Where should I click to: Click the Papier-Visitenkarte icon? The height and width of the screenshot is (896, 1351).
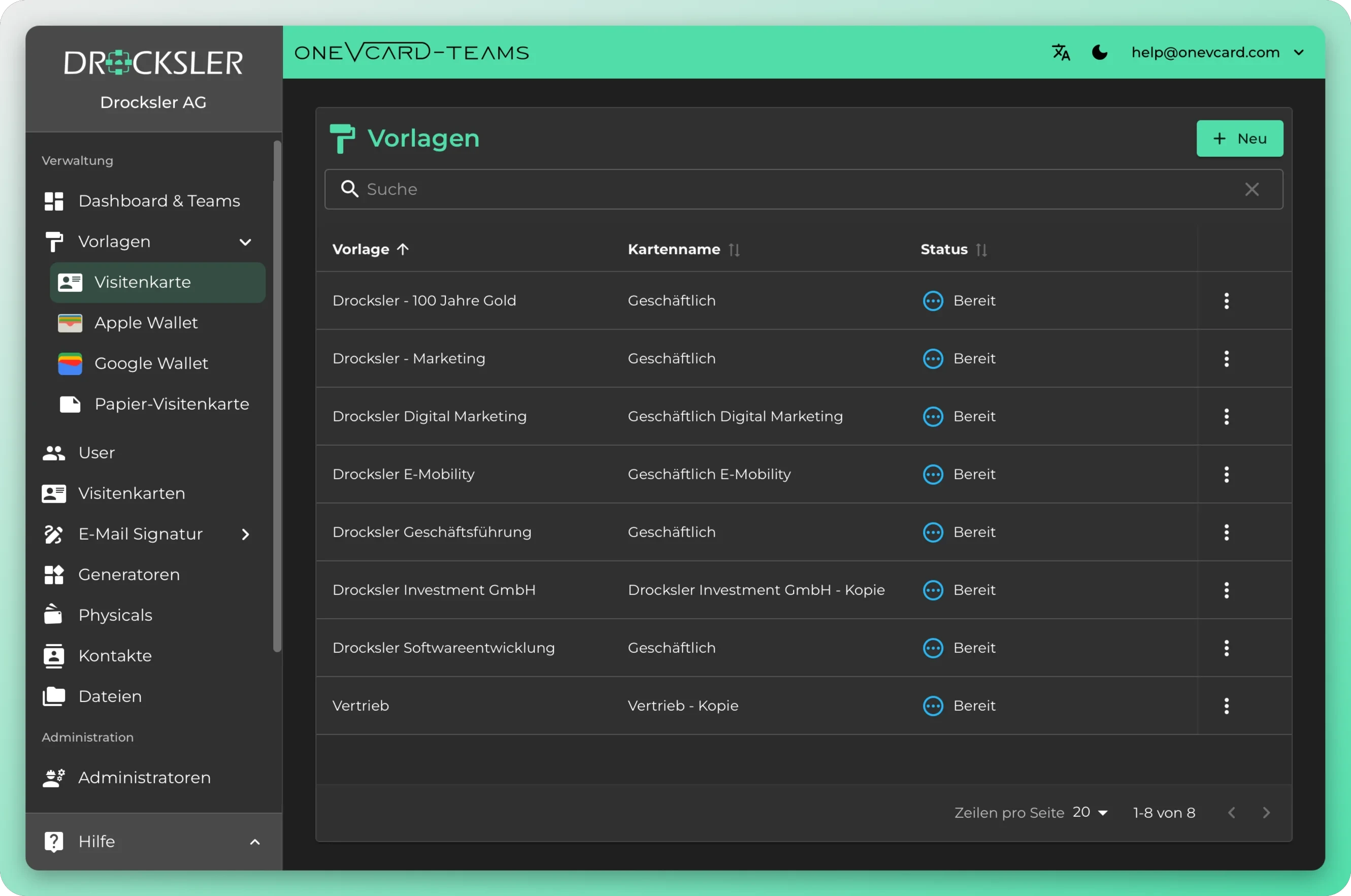(70, 404)
